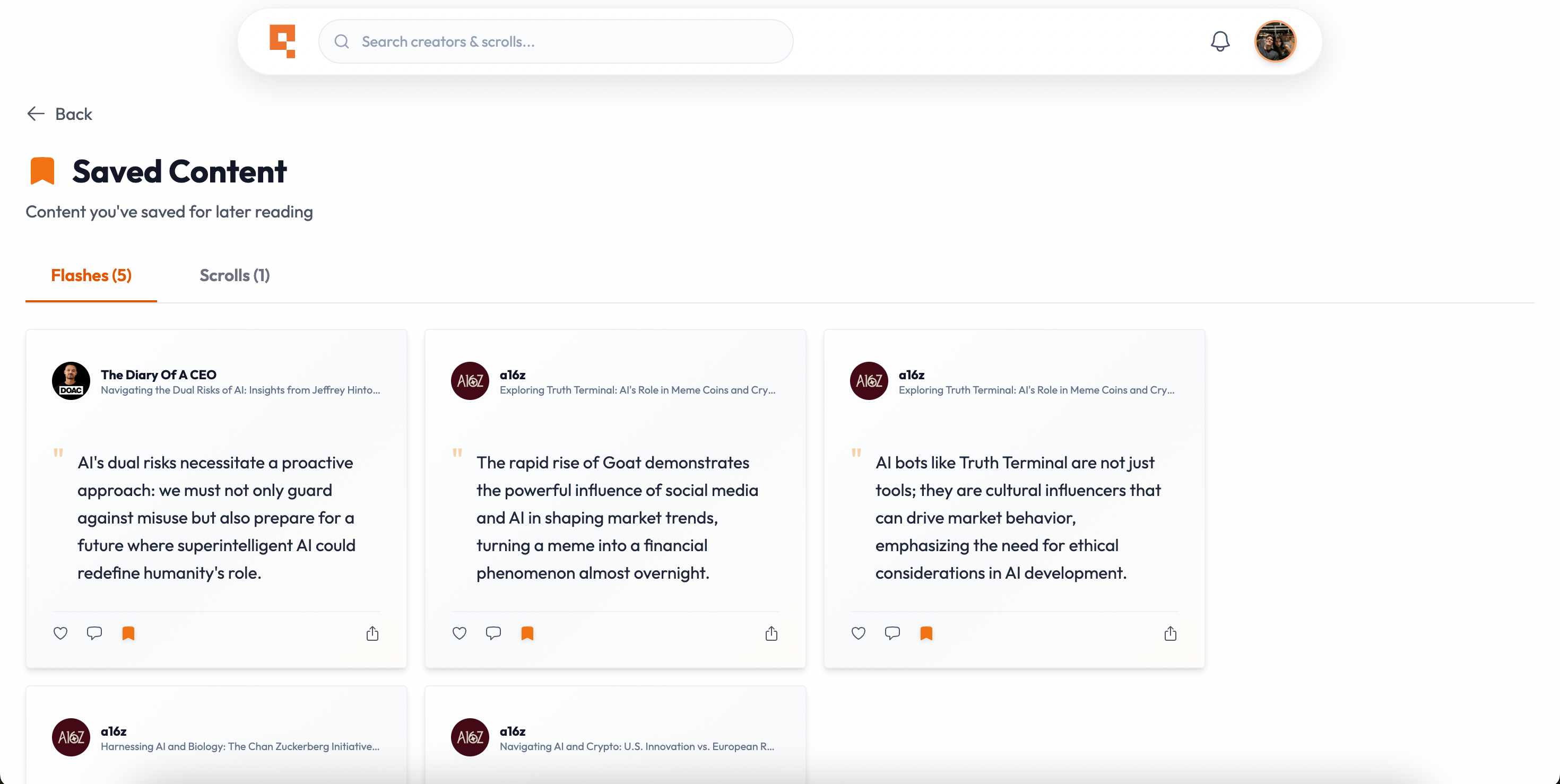
Task: Open the user profile avatar
Action: (x=1275, y=41)
